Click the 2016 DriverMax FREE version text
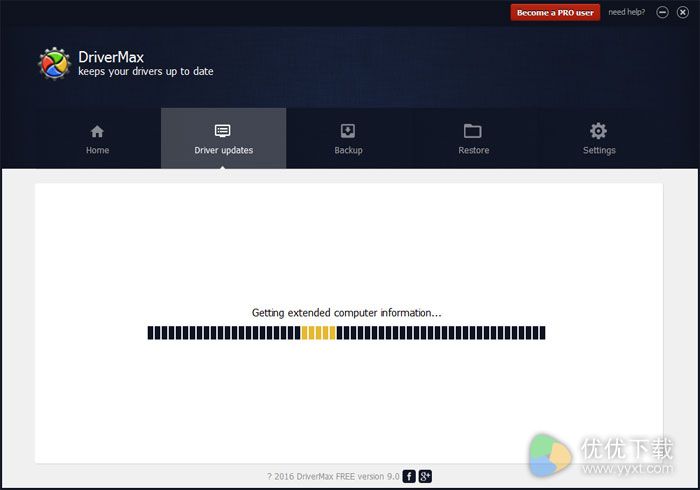 (x=333, y=477)
